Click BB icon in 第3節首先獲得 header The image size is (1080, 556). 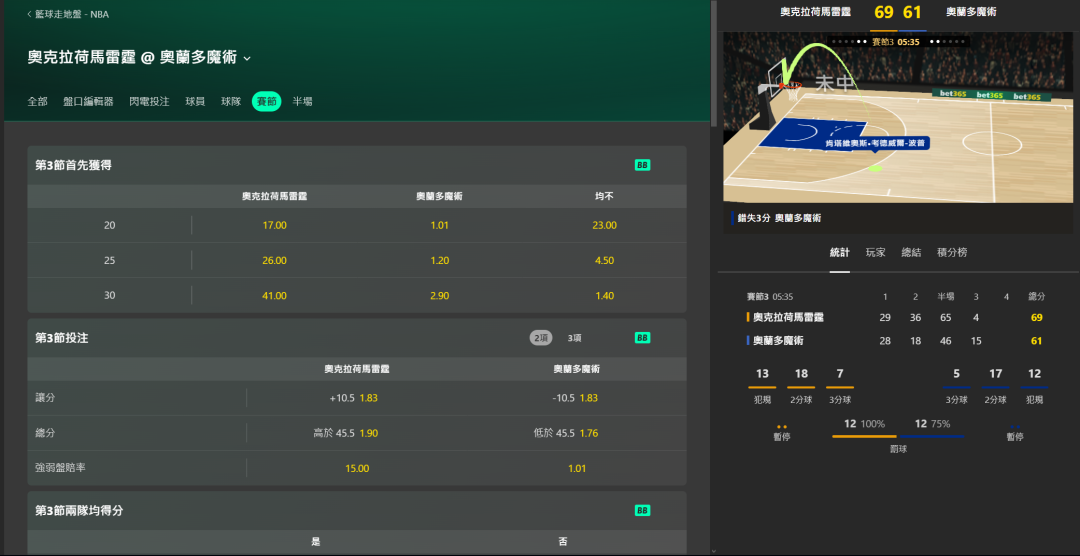pos(642,165)
